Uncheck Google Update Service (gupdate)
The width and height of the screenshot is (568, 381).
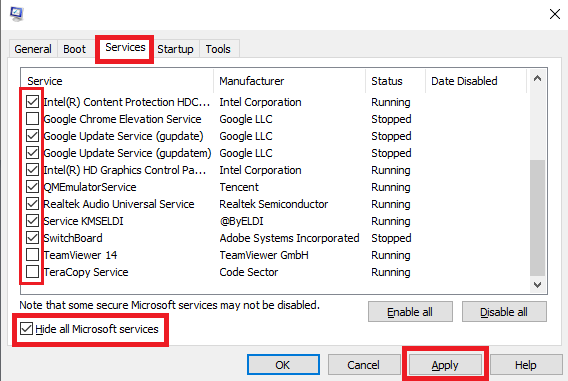[x=33, y=136]
